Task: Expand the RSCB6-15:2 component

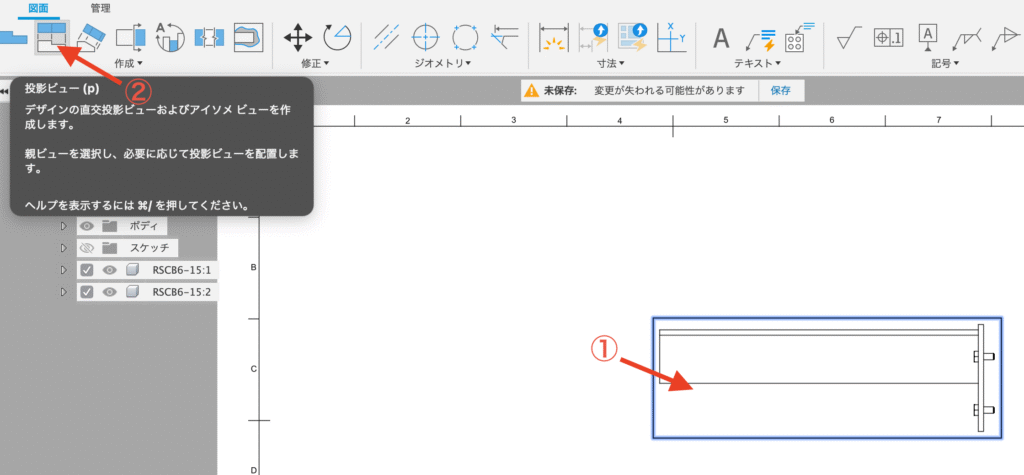Action: [63, 291]
